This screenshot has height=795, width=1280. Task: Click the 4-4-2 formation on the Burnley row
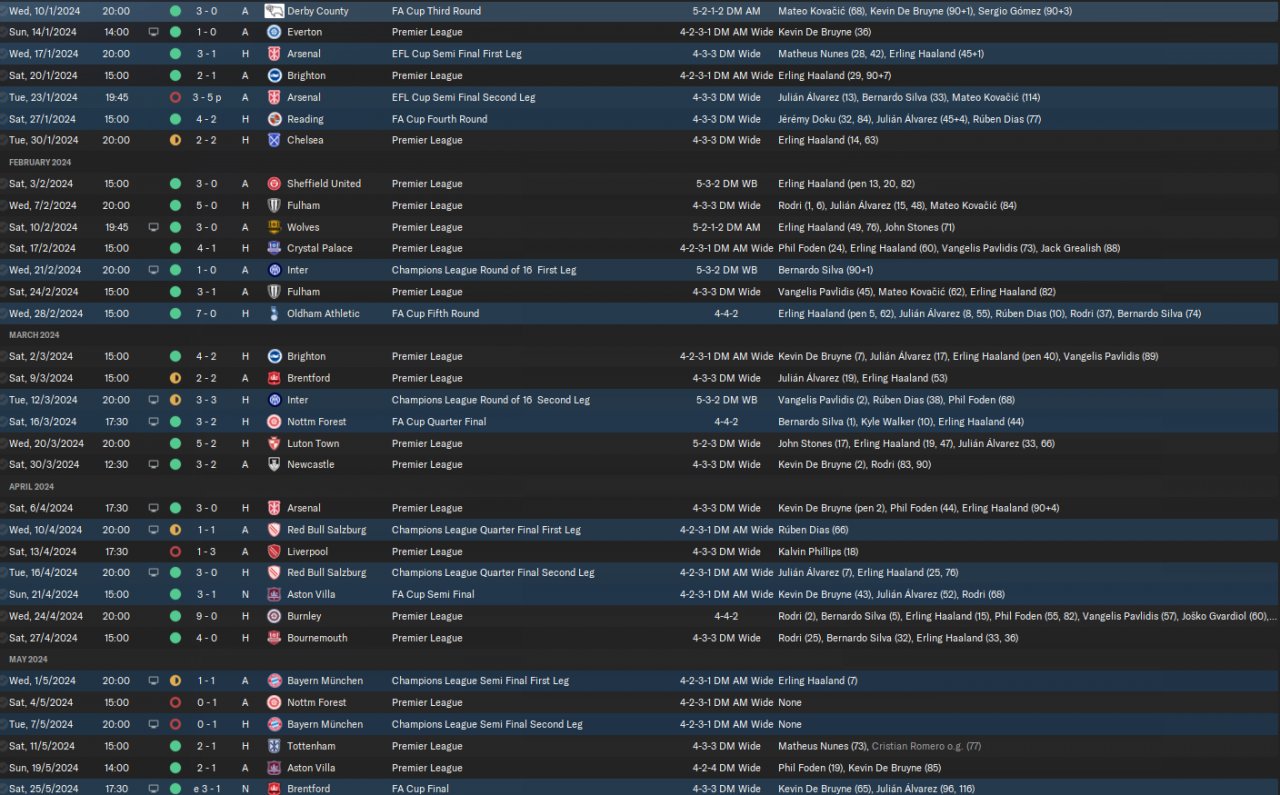click(726, 616)
